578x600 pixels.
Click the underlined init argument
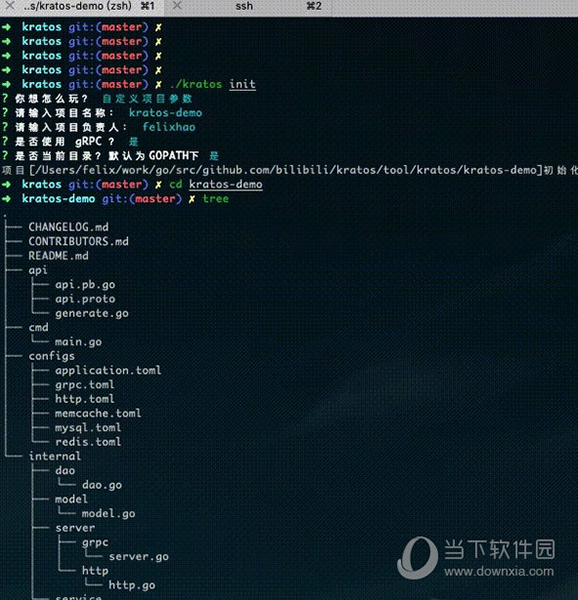pyautogui.click(x=242, y=84)
